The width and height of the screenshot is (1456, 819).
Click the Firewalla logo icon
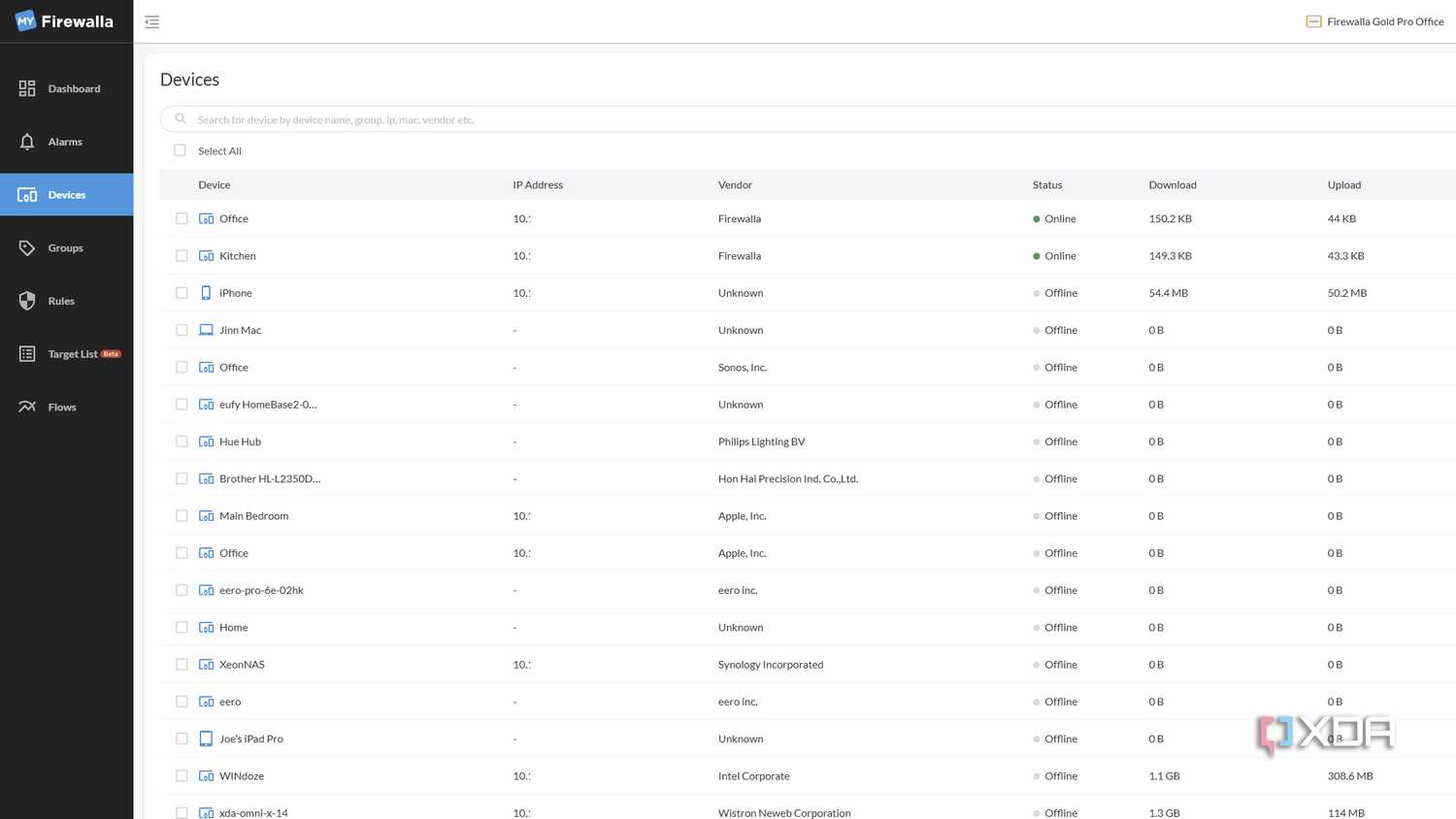[x=26, y=21]
